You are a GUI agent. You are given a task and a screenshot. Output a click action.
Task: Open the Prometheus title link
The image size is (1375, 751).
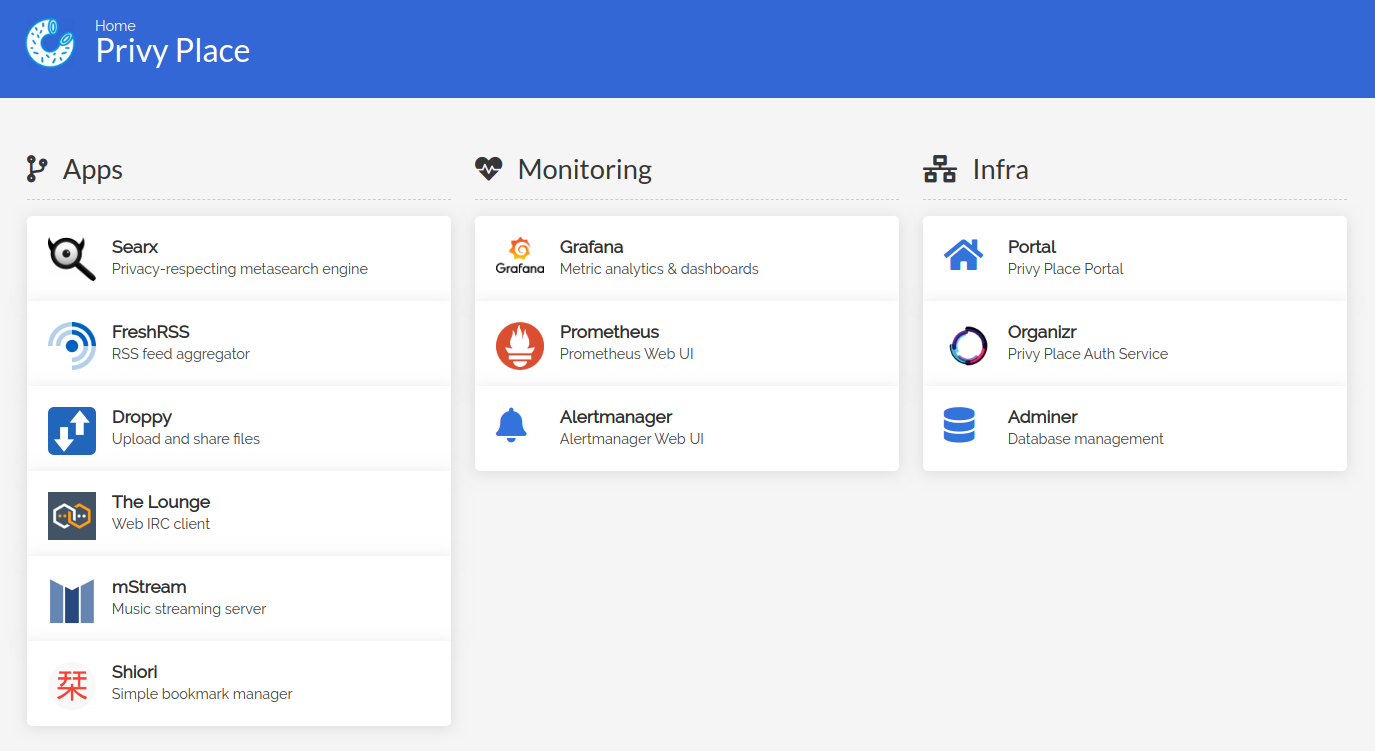tap(610, 332)
